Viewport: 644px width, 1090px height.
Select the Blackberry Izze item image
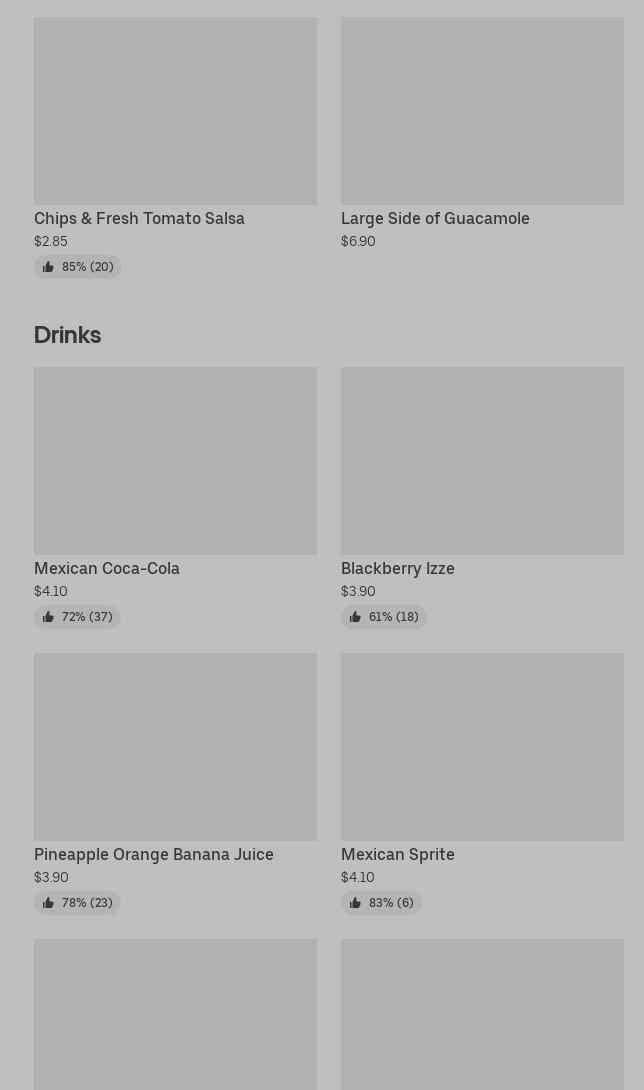coord(482,461)
